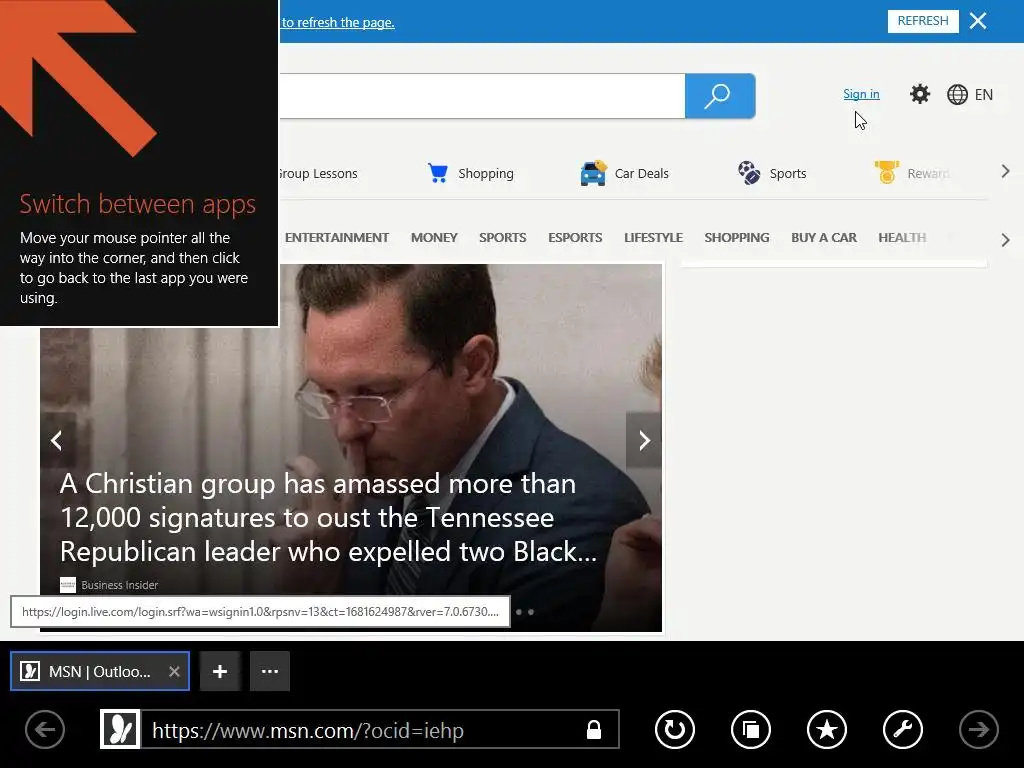The width and height of the screenshot is (1024, 768).
Task: Click the Car Deals car icon
Action: pos(593,173)
